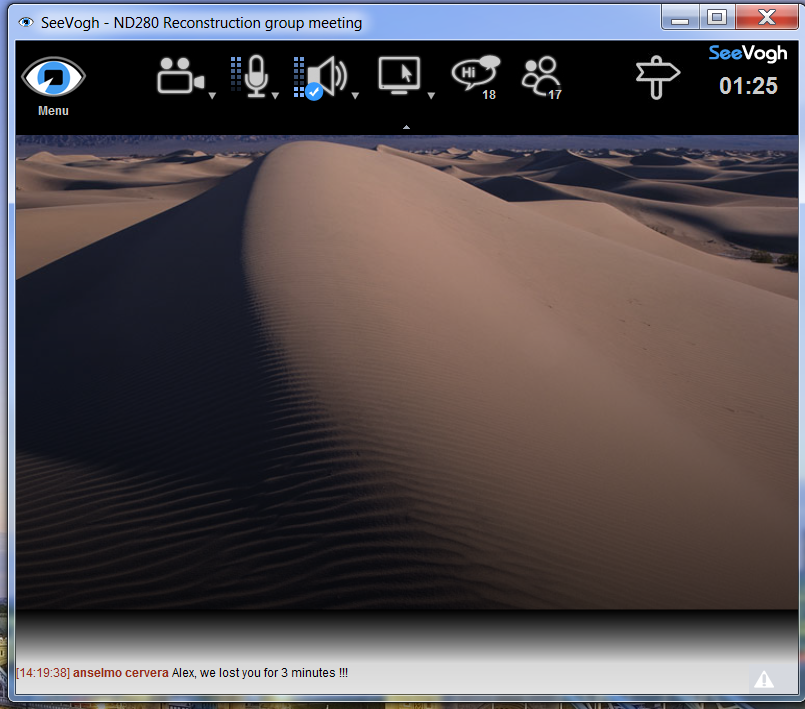Screen dimensions: 805x709
Task: Click the screen sharing monitor icon
Action: tap(399, 75)
